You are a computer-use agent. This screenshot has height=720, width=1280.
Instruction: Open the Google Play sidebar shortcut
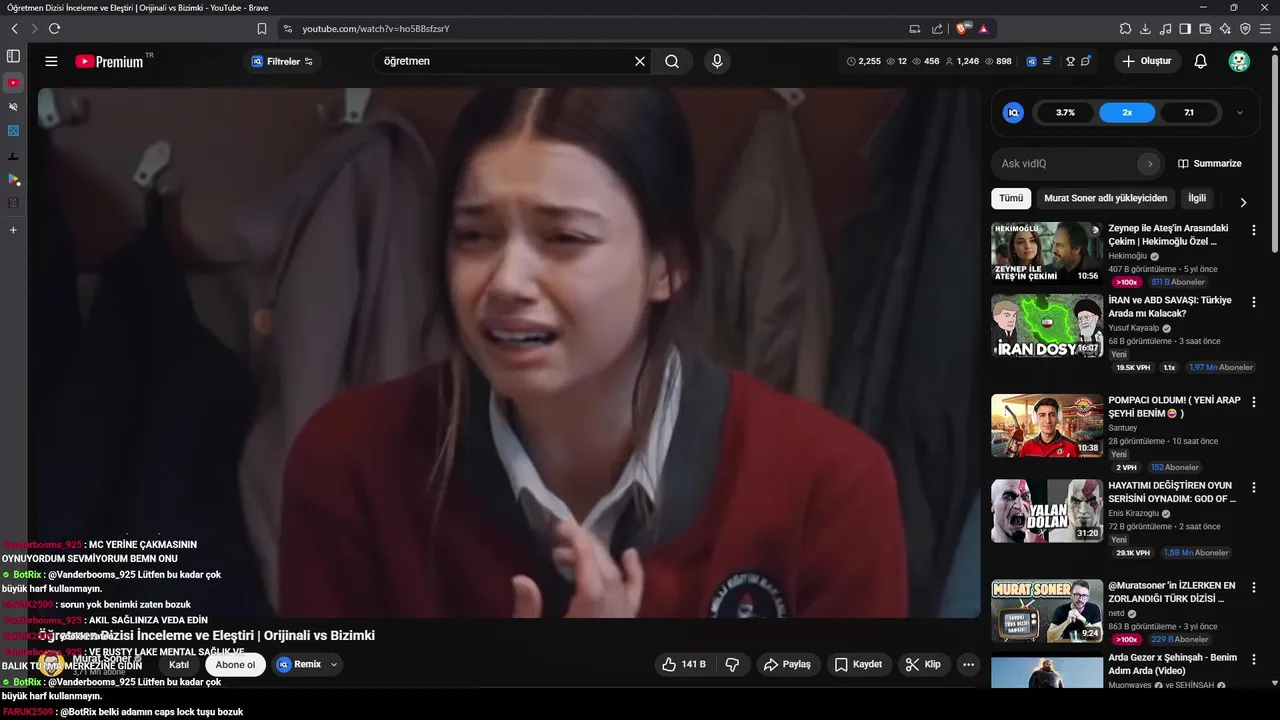click(13, 179)
